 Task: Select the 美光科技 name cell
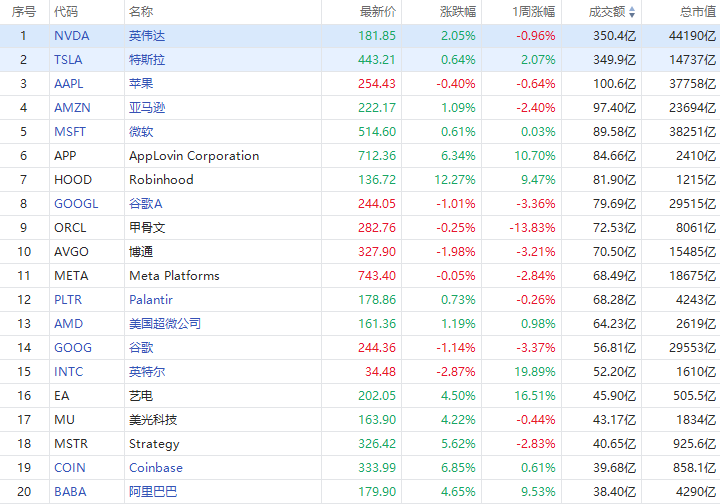click(153, 420)
